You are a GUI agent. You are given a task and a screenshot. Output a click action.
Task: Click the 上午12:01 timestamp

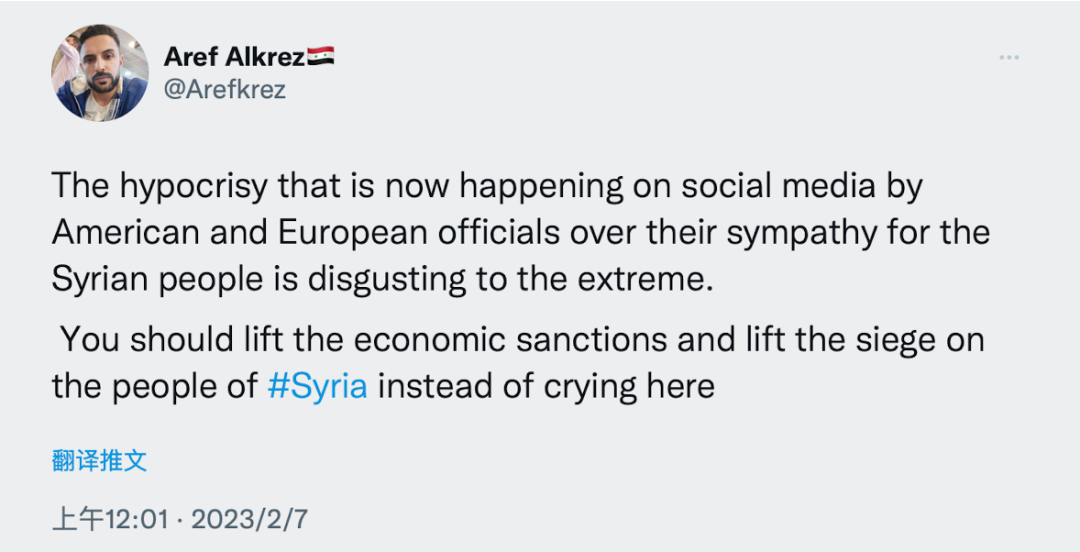110,520
